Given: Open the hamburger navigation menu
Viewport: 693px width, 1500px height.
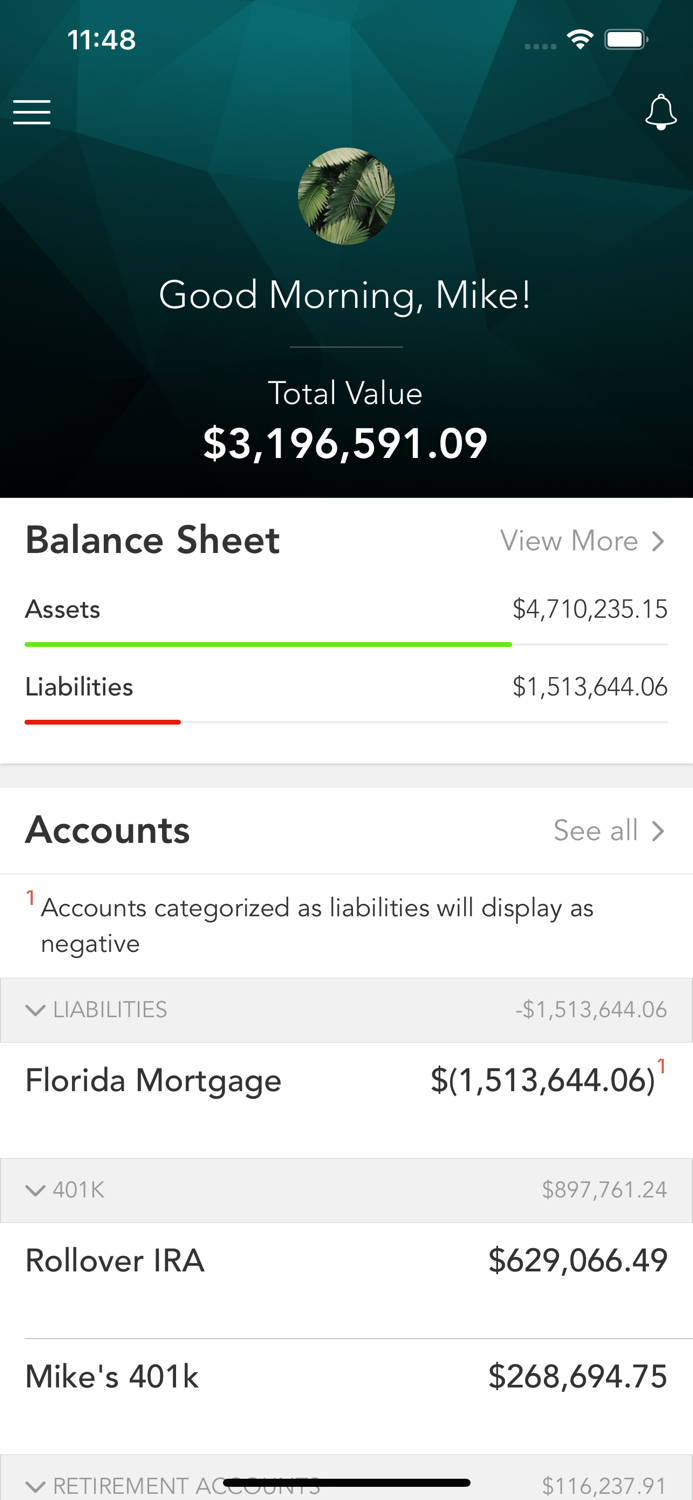Looking at the screenshot, I should pos(31,112).
